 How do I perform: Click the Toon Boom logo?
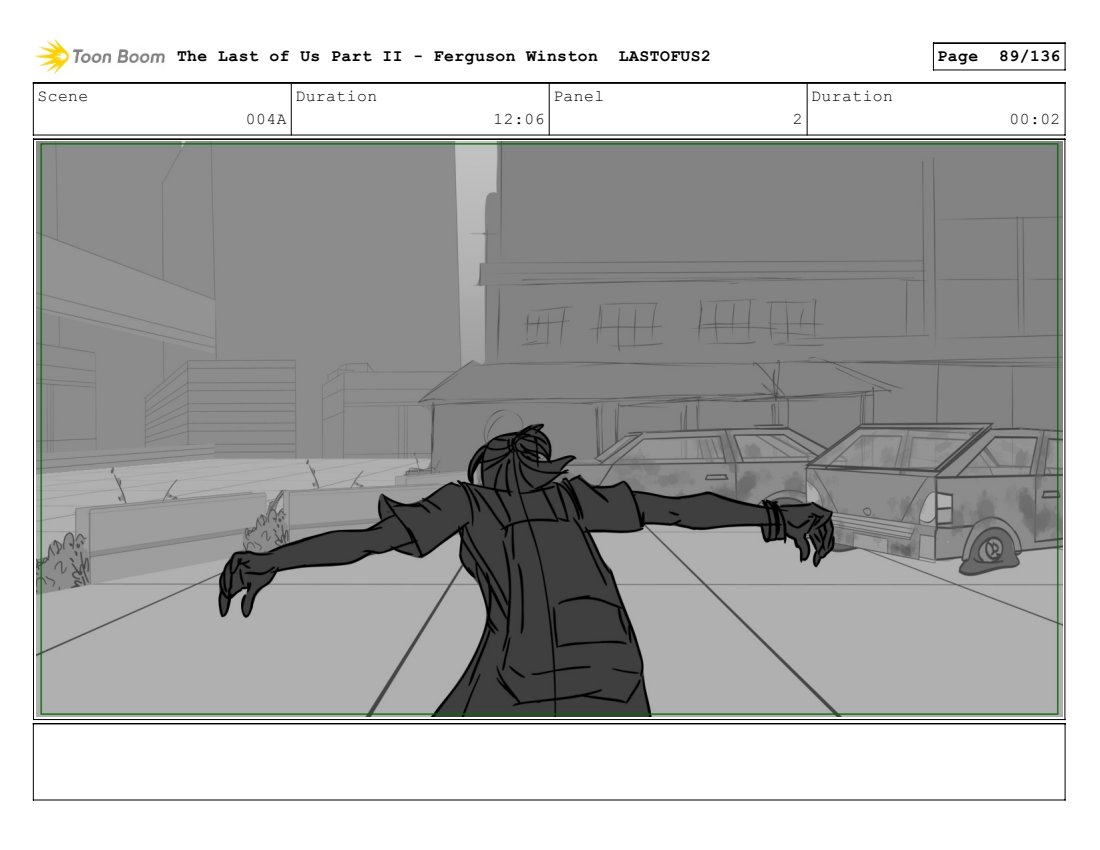[100, 56]
